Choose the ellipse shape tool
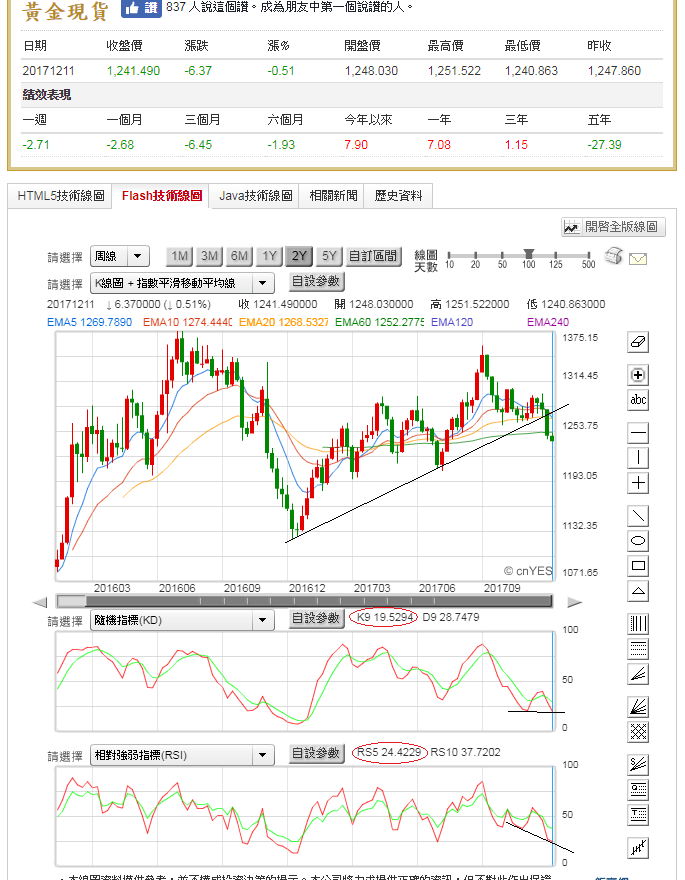This screenshot has width=685, height=880. tap(638, 541)
